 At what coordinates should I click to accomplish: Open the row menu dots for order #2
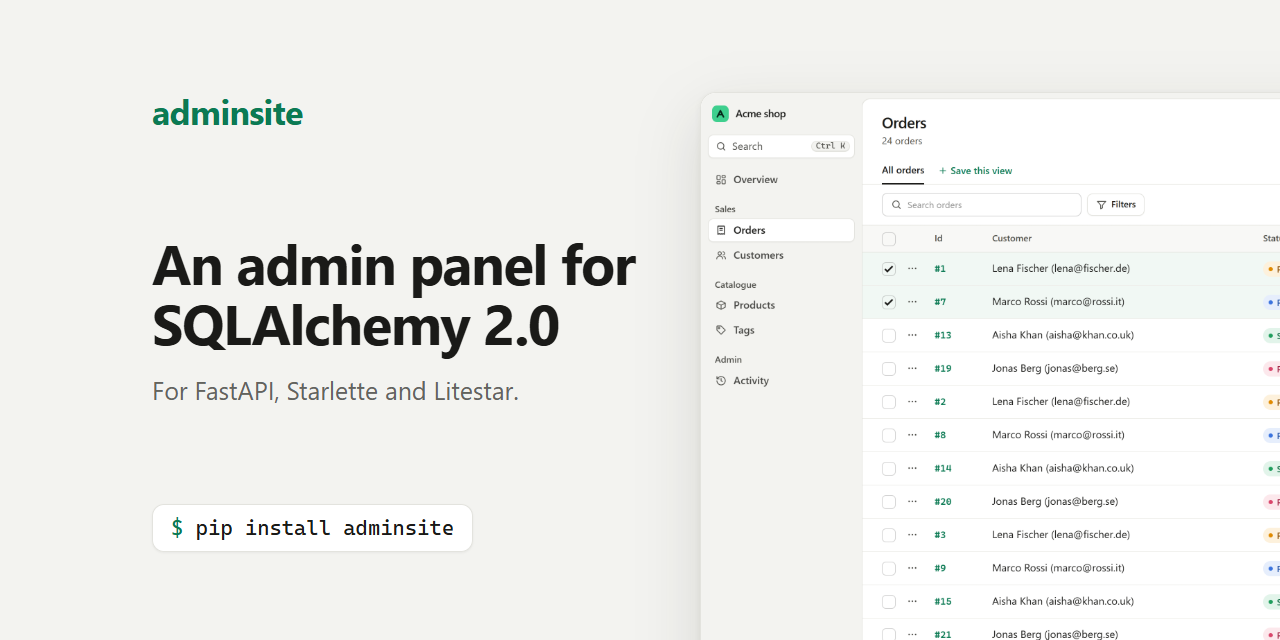[912, 402]
